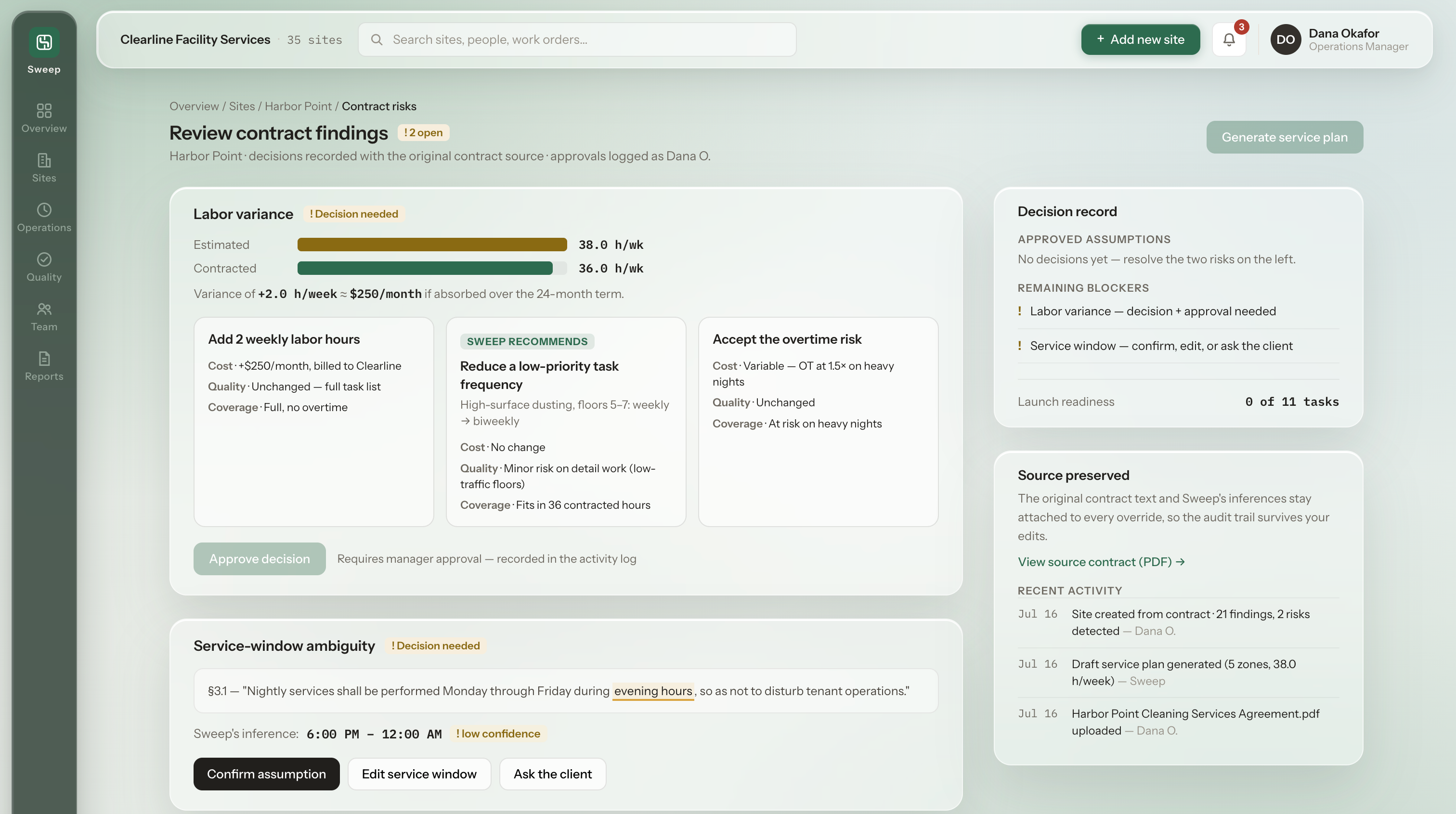
Task: Click '36.0 h/wk' contracted value
Action: coord(611,268)
